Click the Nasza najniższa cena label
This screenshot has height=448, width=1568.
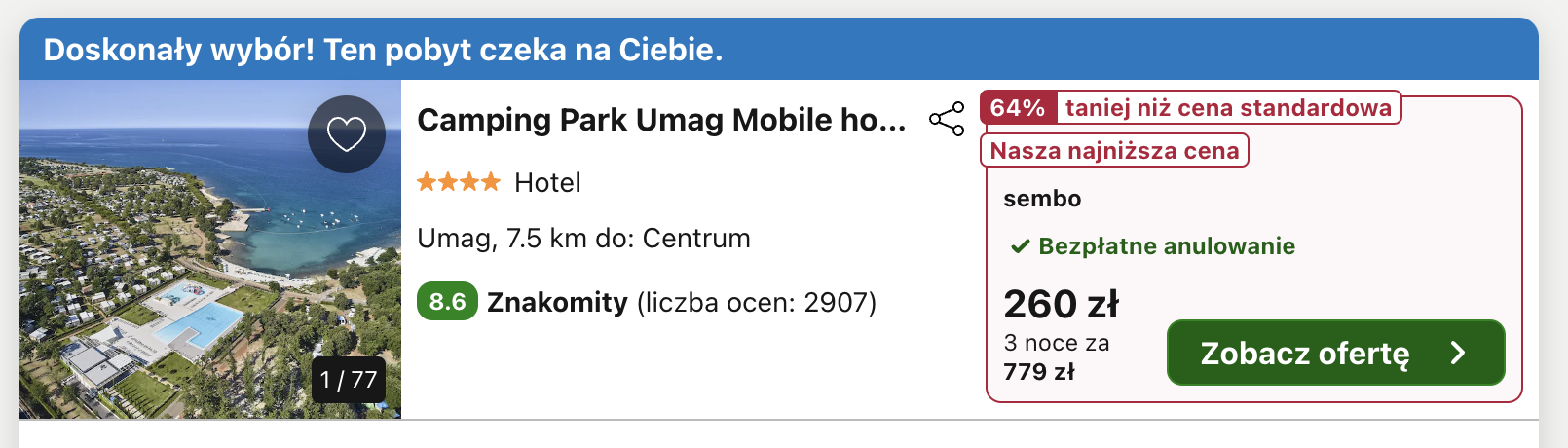(x=1114, y=151)
